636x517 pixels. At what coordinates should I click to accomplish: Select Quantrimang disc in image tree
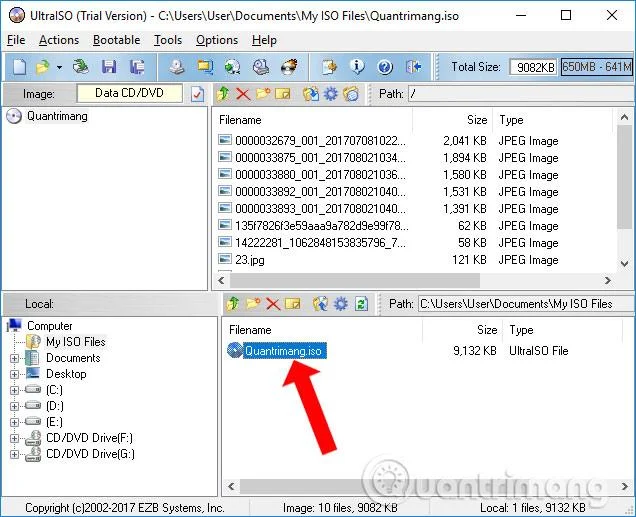(57, 116)
